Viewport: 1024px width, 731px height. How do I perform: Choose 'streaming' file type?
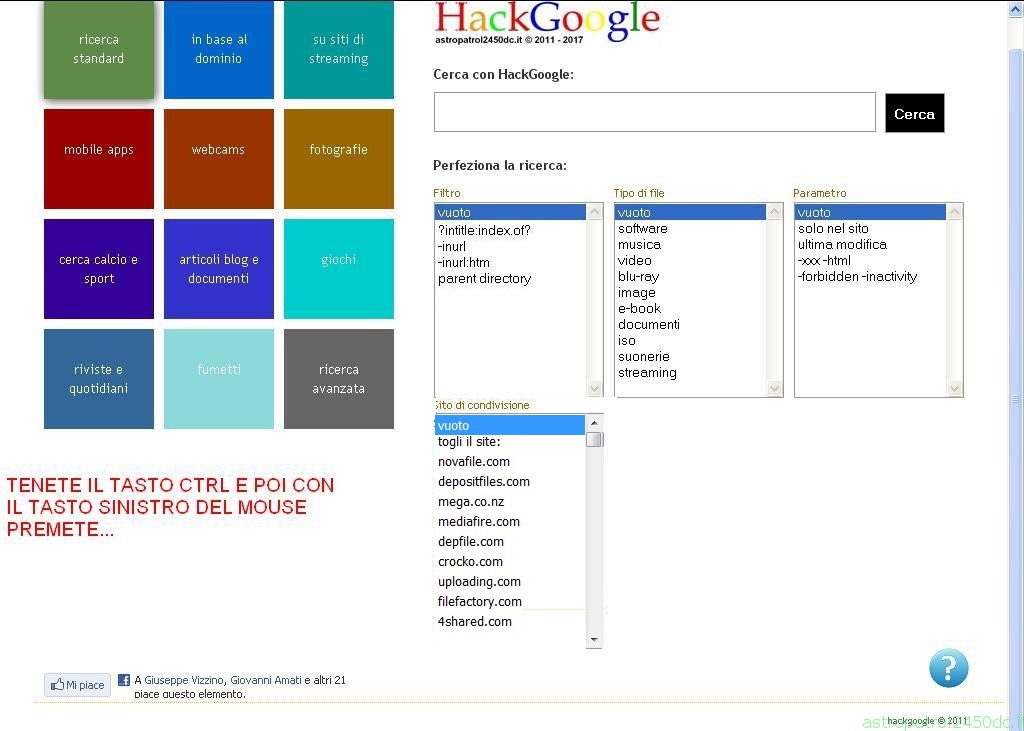coord(690,372)
